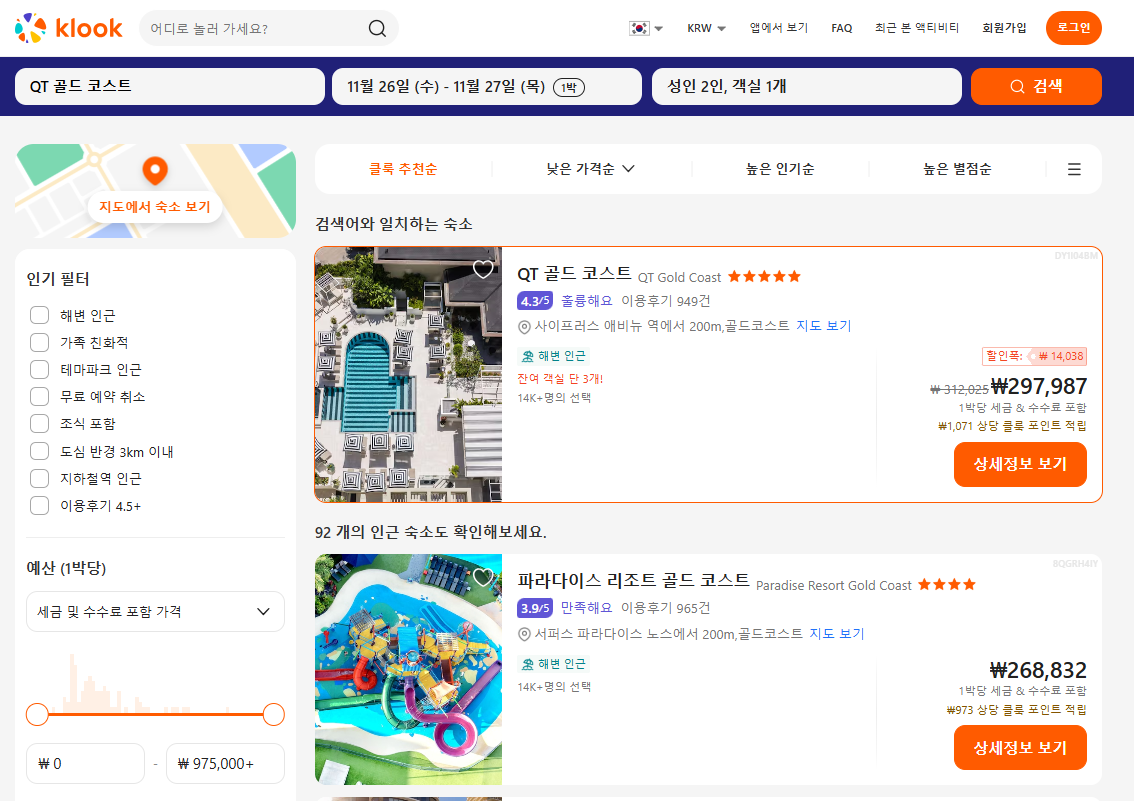
Task: Click heart icon on 파라다이스 리조트 photo
Action: 483,577
